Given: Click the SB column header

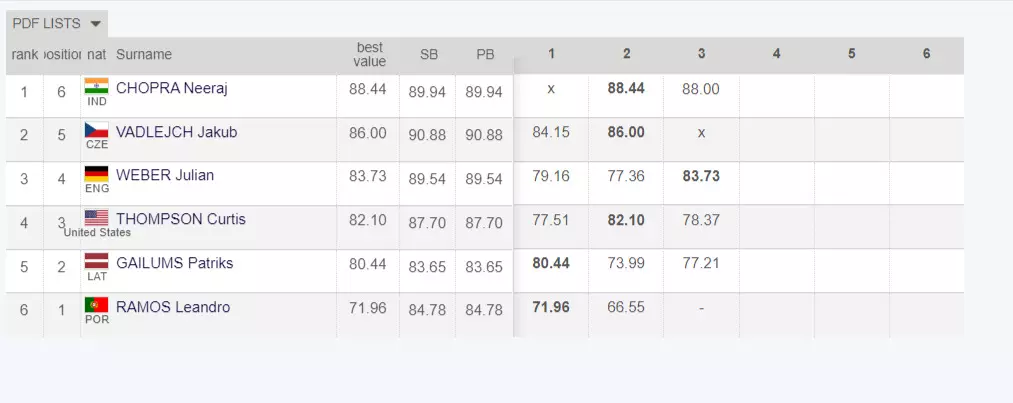Looking at the screenshot, I should click(428, 55).
